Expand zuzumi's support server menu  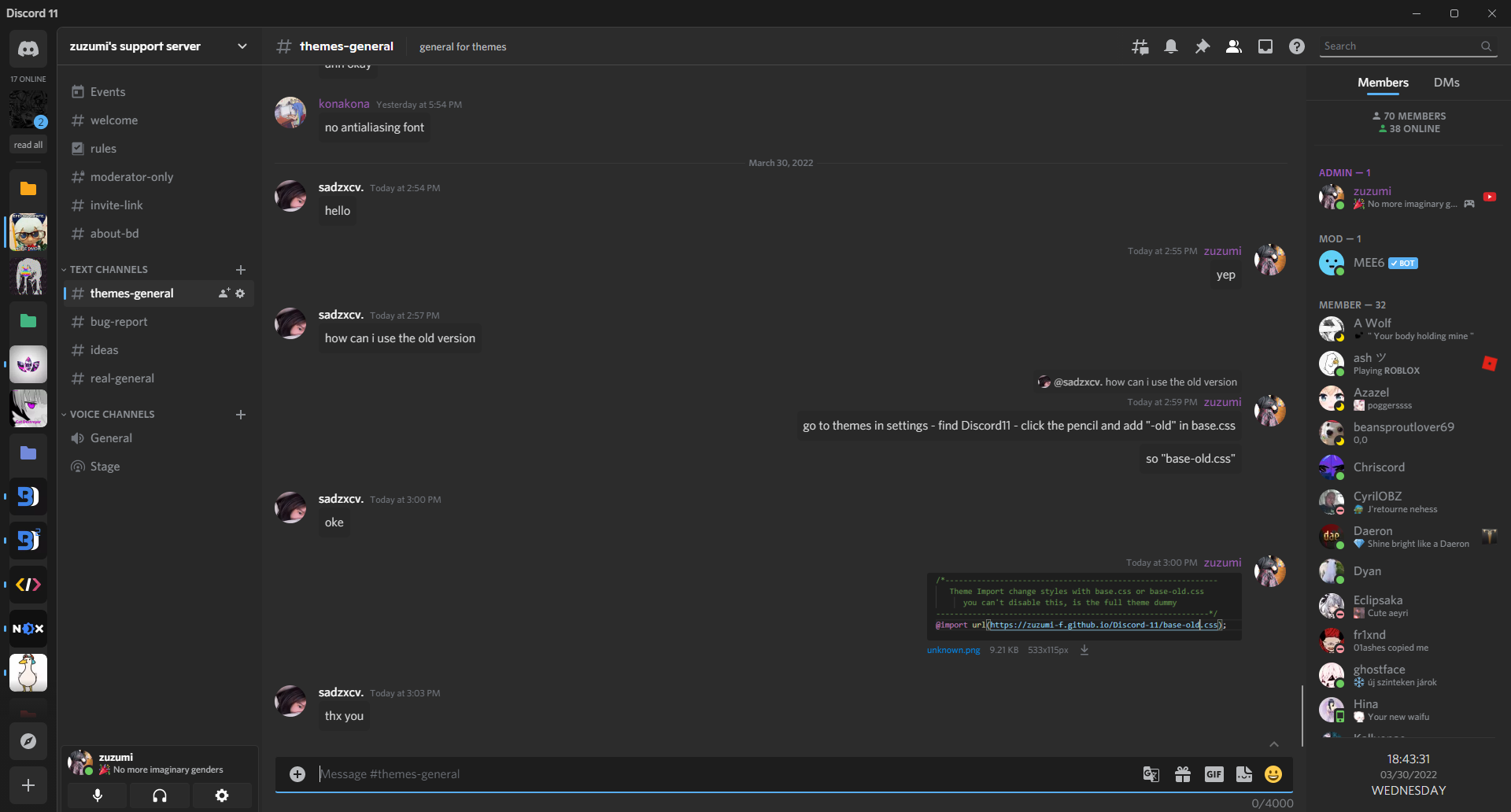pyautogui.click(x=157, y=46)
